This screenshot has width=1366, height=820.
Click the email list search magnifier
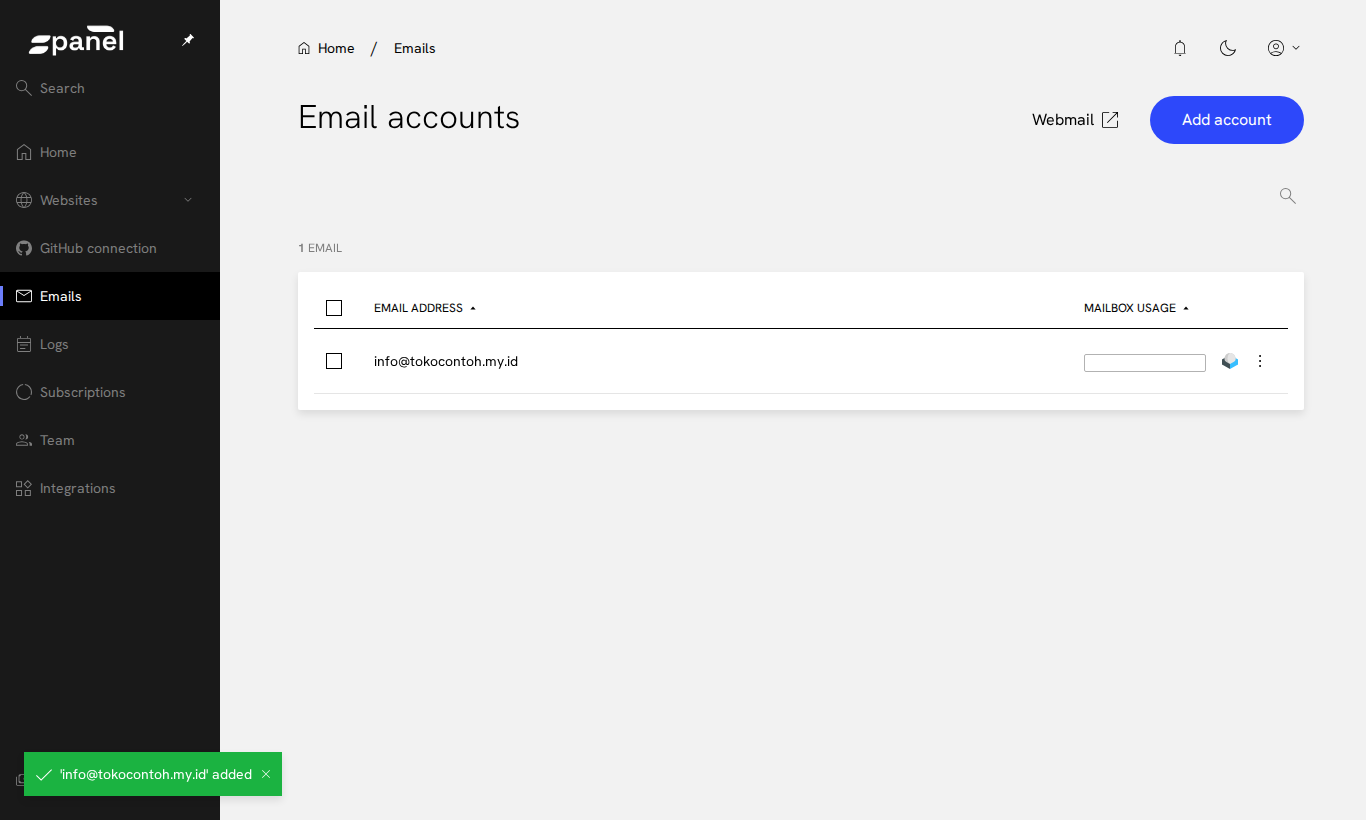pos(1288,196)
